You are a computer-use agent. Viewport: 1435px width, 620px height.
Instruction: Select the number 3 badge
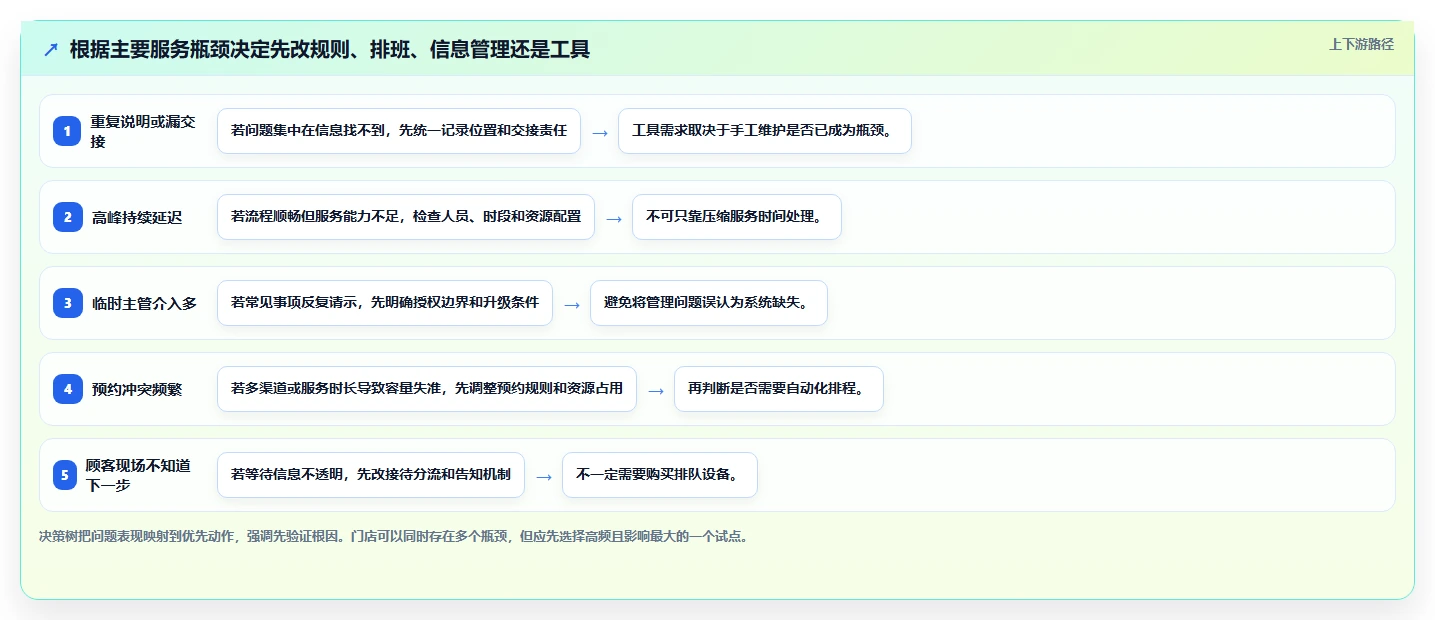pos(68,303)
